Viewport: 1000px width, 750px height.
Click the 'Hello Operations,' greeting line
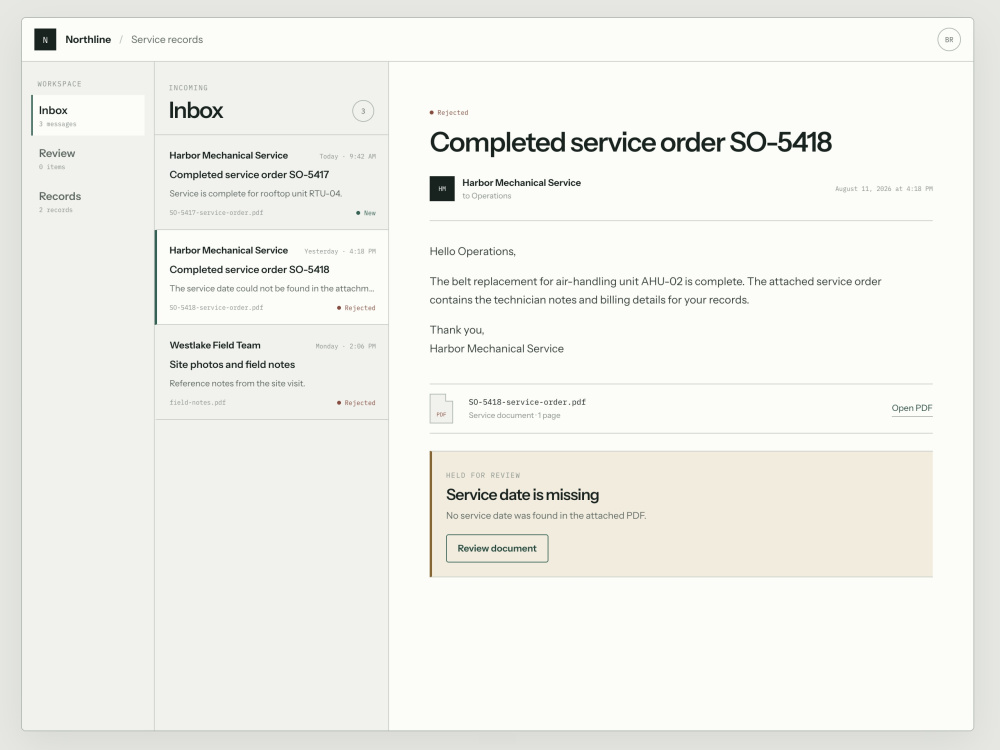click(473, 252)
